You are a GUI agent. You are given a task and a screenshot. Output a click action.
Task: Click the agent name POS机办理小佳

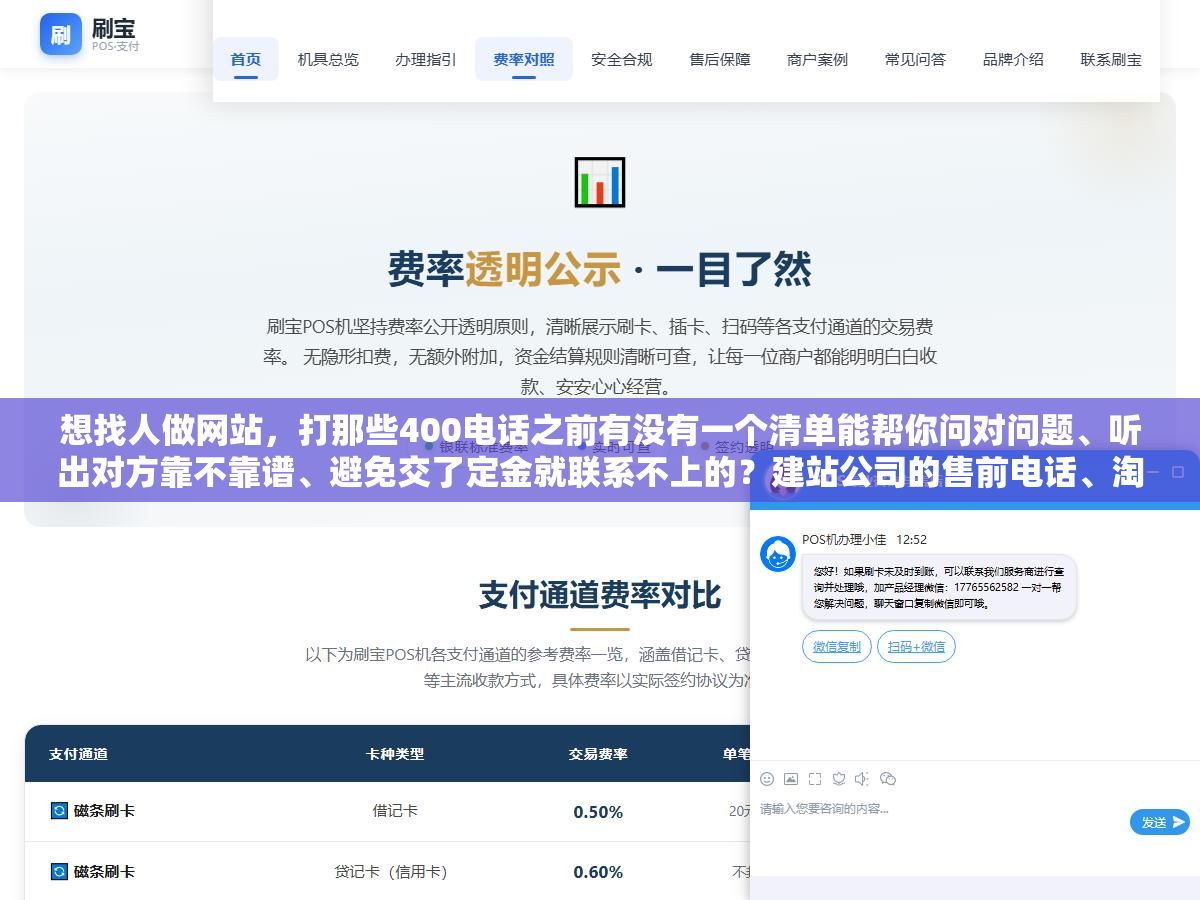844,540
